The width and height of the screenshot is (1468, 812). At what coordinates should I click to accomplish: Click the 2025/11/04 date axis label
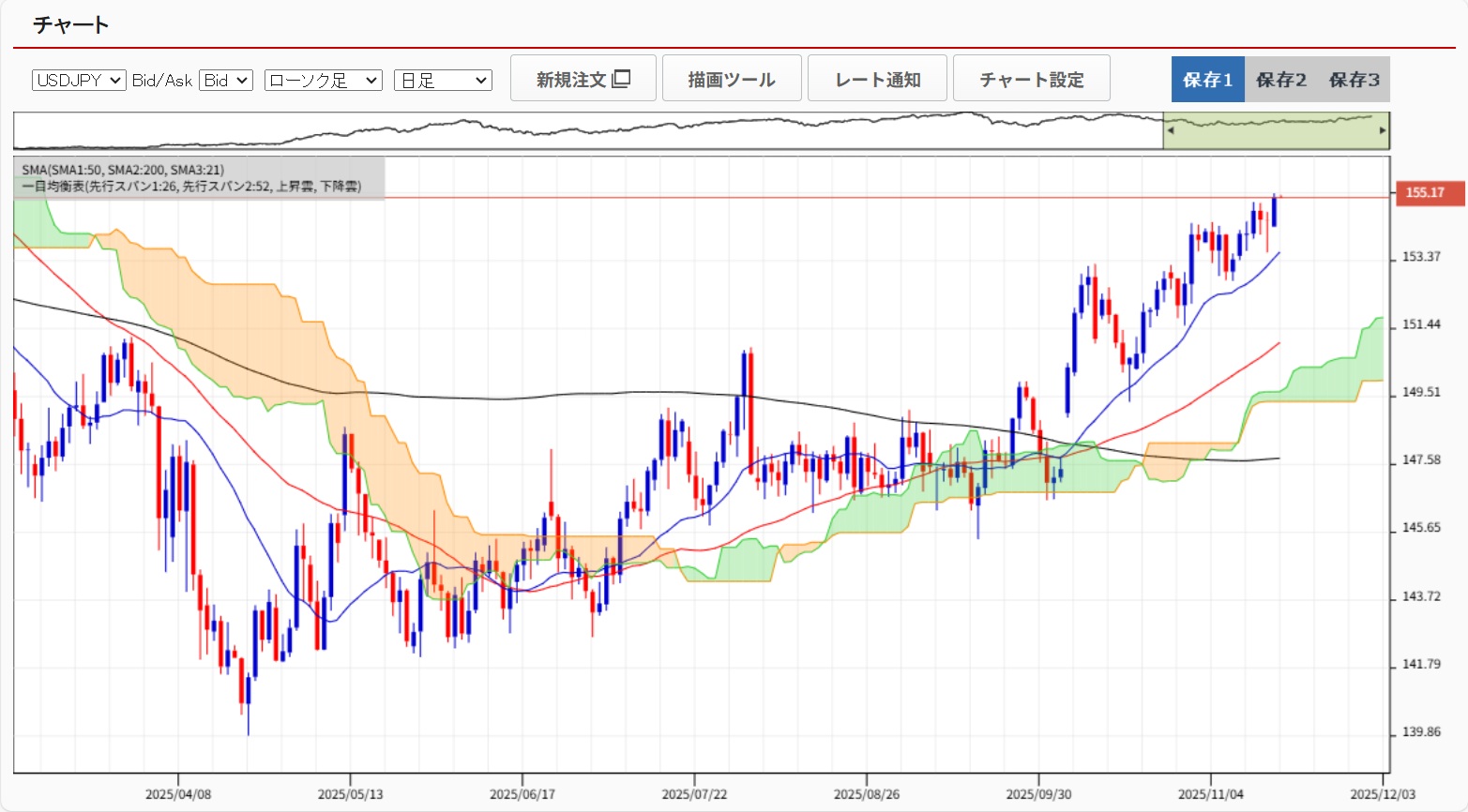(x=1210, y=794)
